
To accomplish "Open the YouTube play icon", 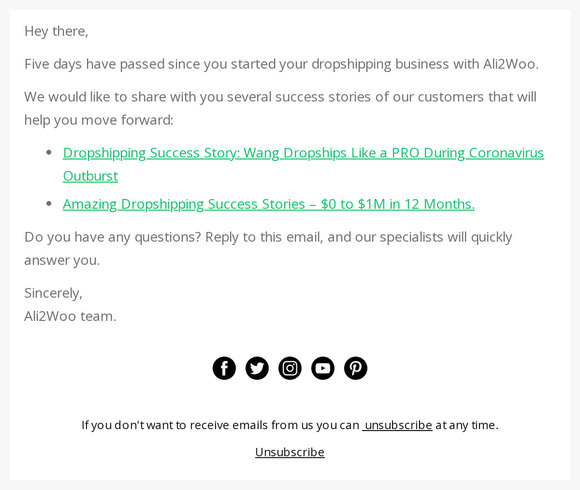I will coord(323,368).
